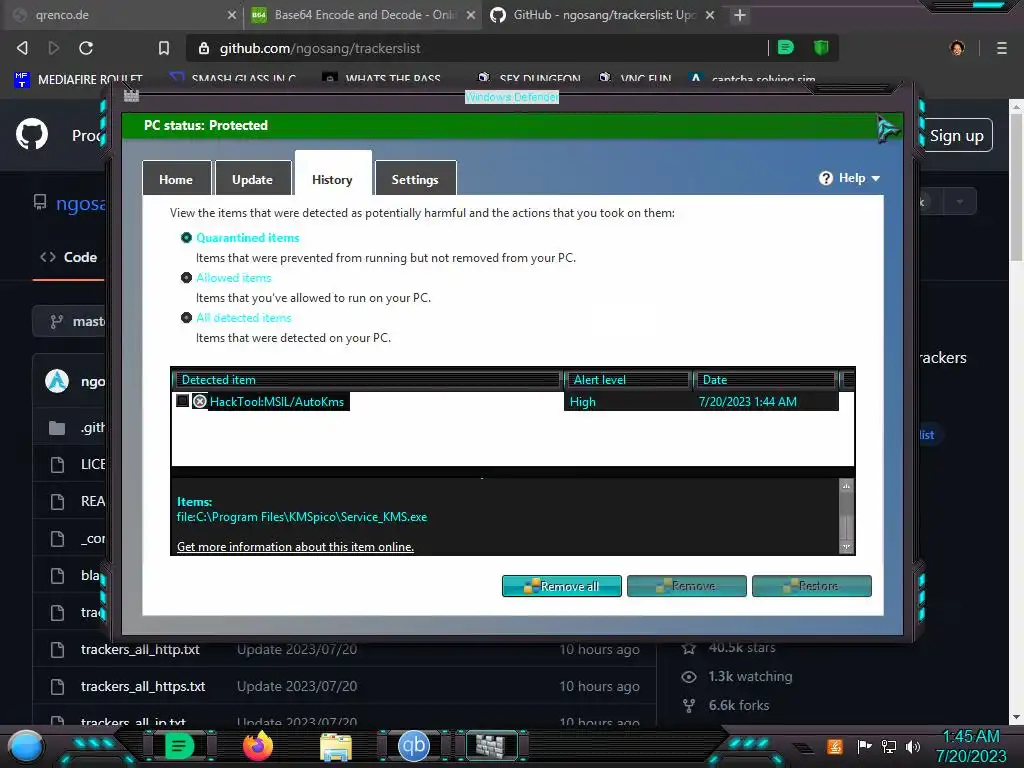The image size is (1024, 768).
Task: Click the HackTool detection warning icon
Action: [200, 401]
